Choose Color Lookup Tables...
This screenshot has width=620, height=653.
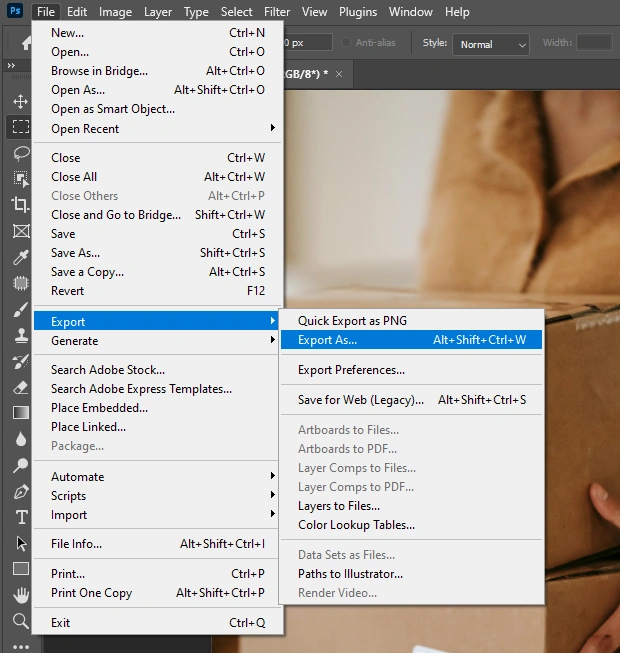(411, 525)
